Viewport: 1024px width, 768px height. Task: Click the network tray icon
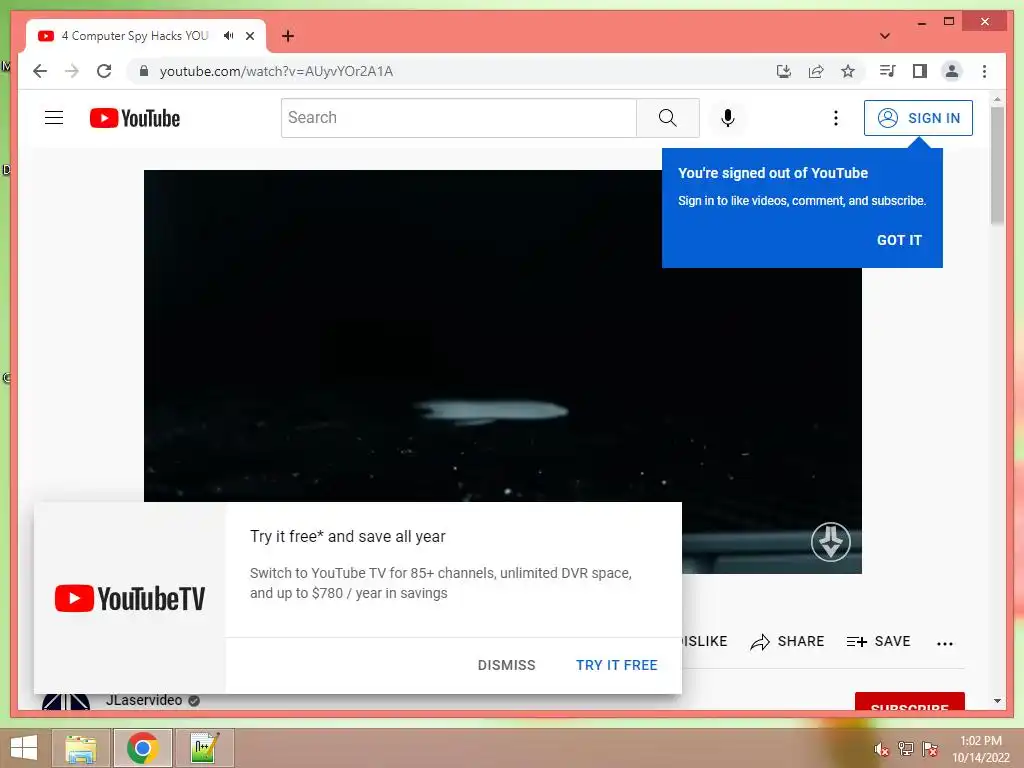tap(905, 749)
